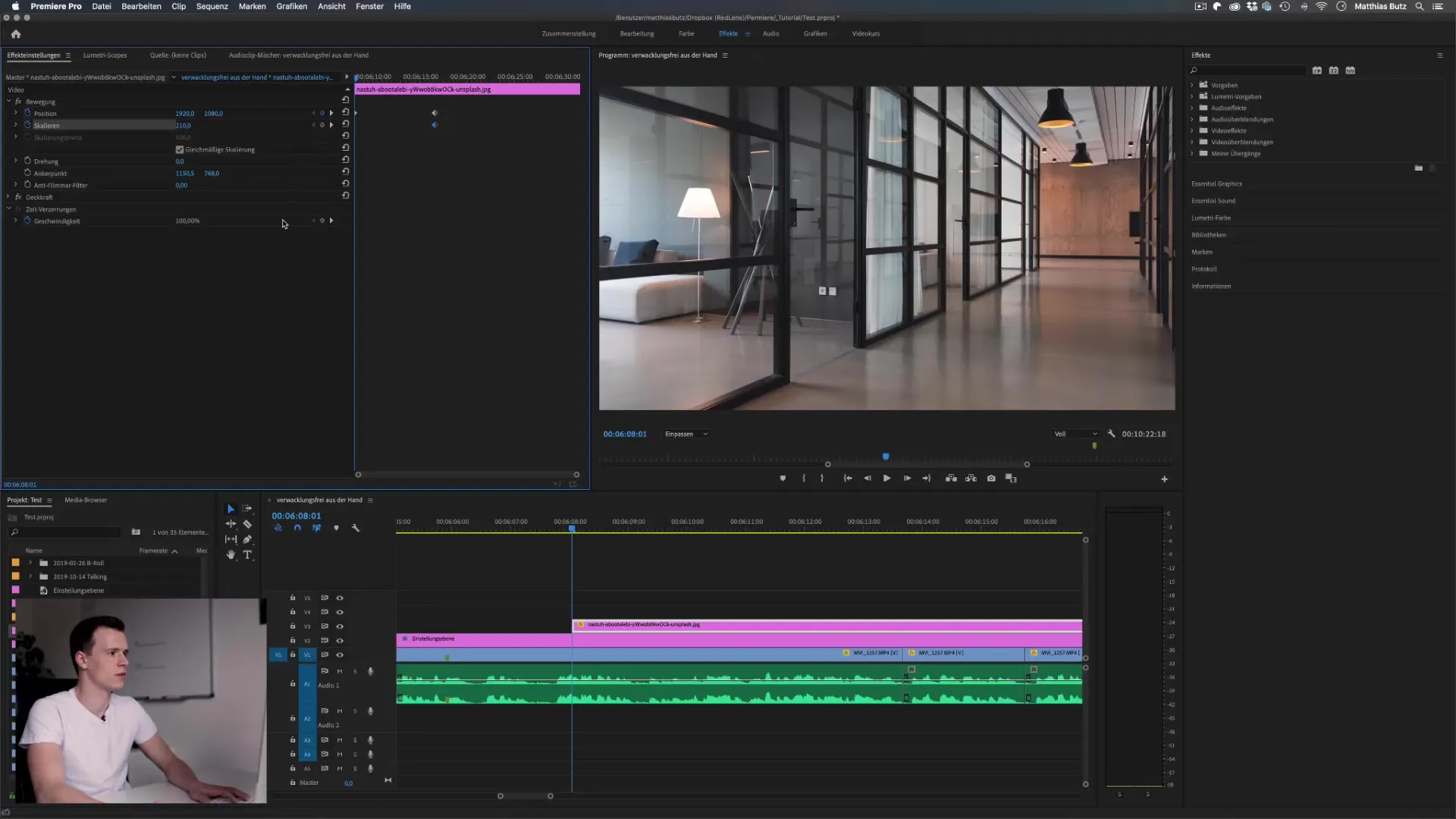Switch to the Lumetri-Scopes tab
This screenshot has width=1456, height=819.
click(105, 55)
